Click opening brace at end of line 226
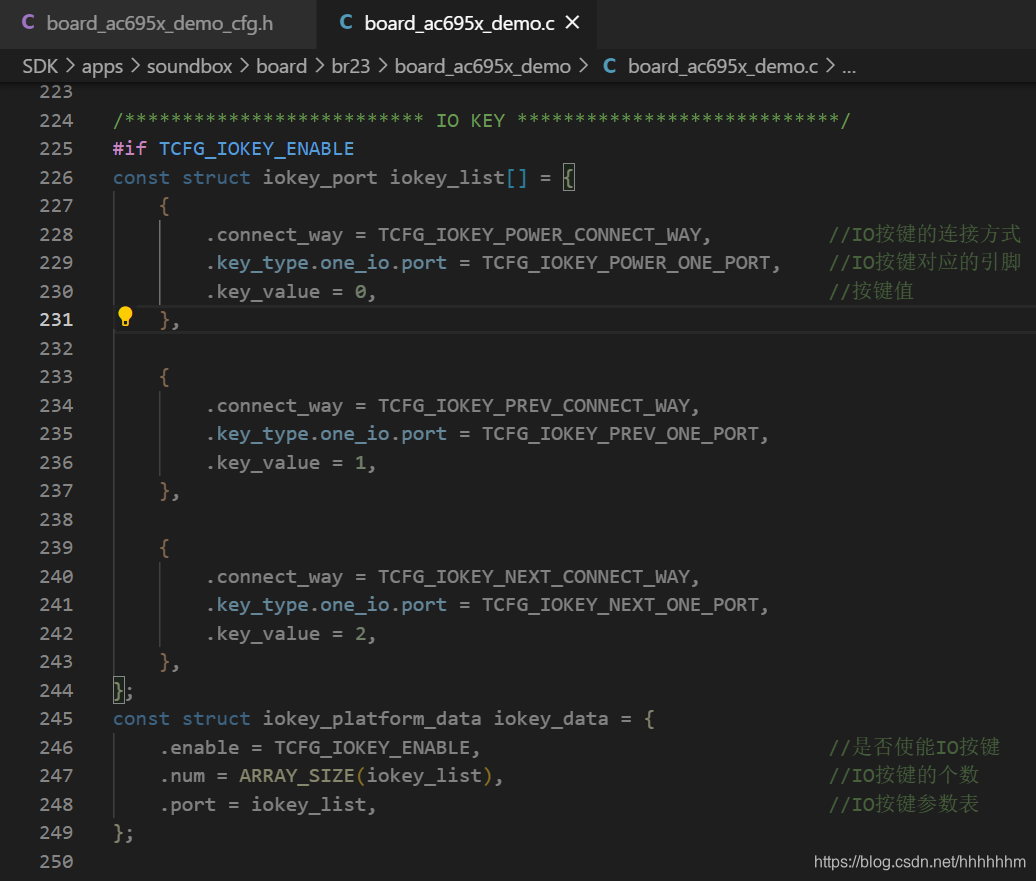This screenshot has height=881, width=1036. (x=569, y=178)
